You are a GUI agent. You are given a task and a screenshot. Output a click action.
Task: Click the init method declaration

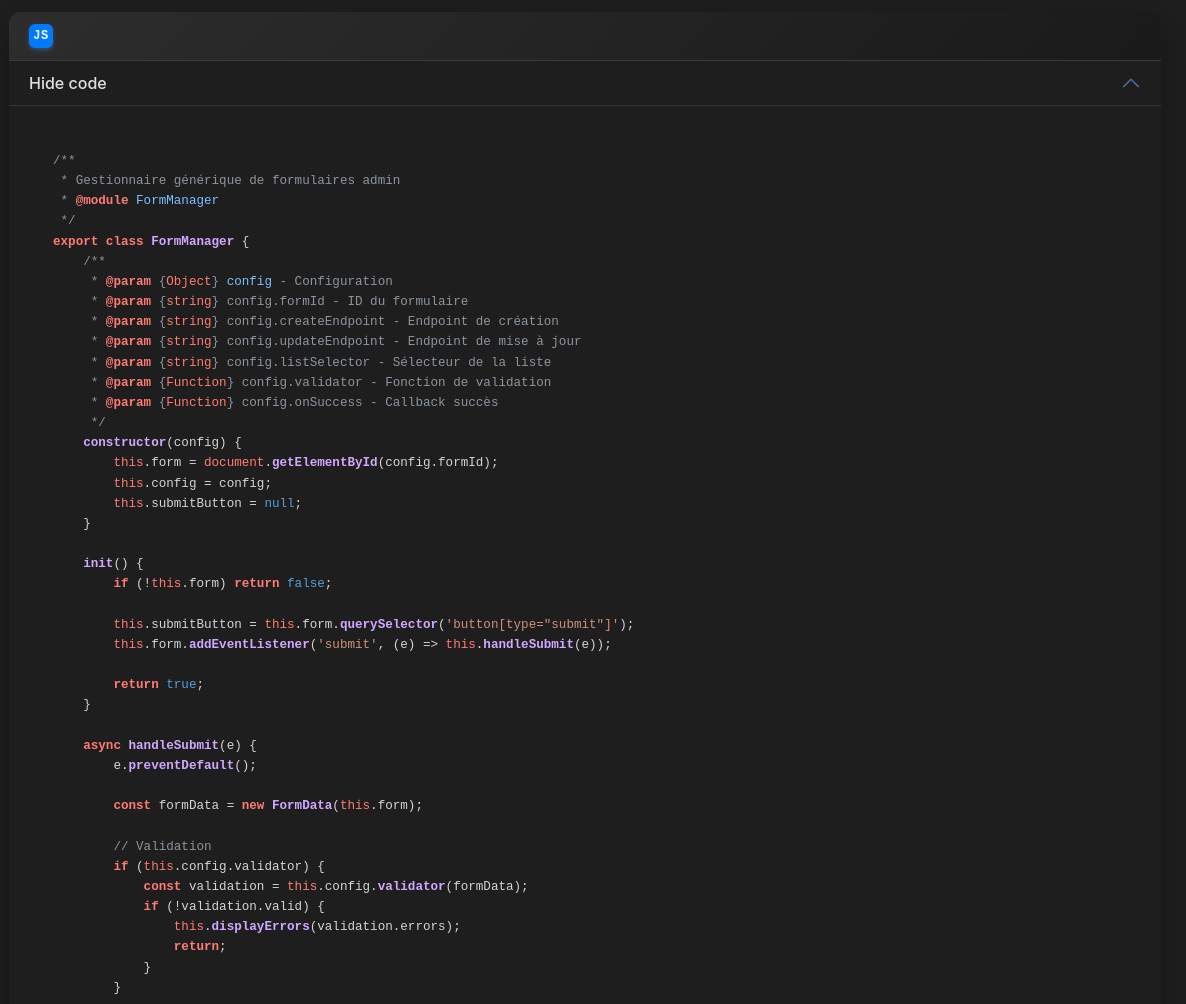tap(98, 564)
